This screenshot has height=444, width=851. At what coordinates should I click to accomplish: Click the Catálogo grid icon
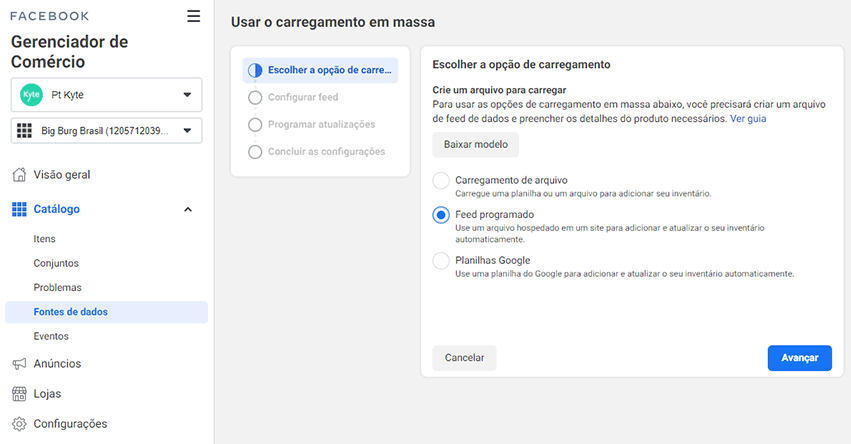click(19, 209)
